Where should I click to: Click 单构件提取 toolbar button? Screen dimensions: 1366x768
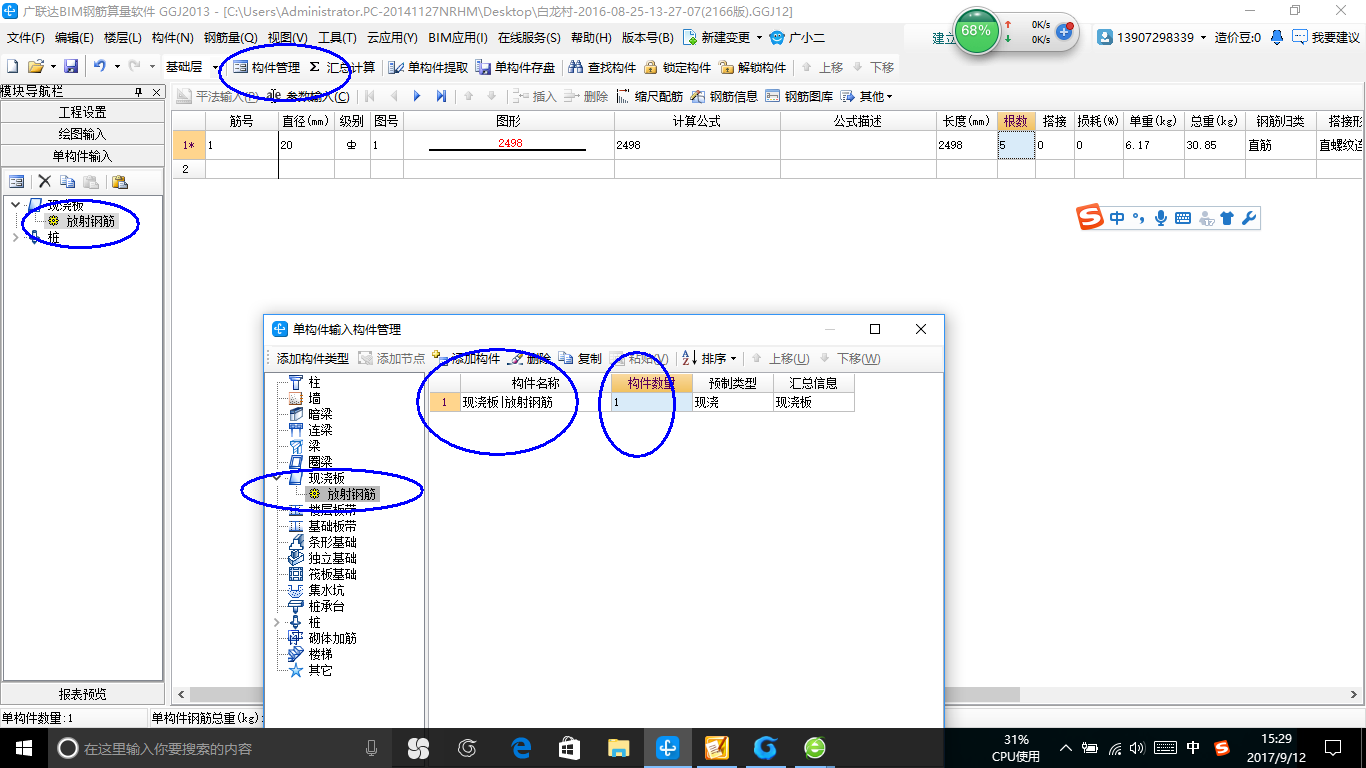[x=428, y=67]
